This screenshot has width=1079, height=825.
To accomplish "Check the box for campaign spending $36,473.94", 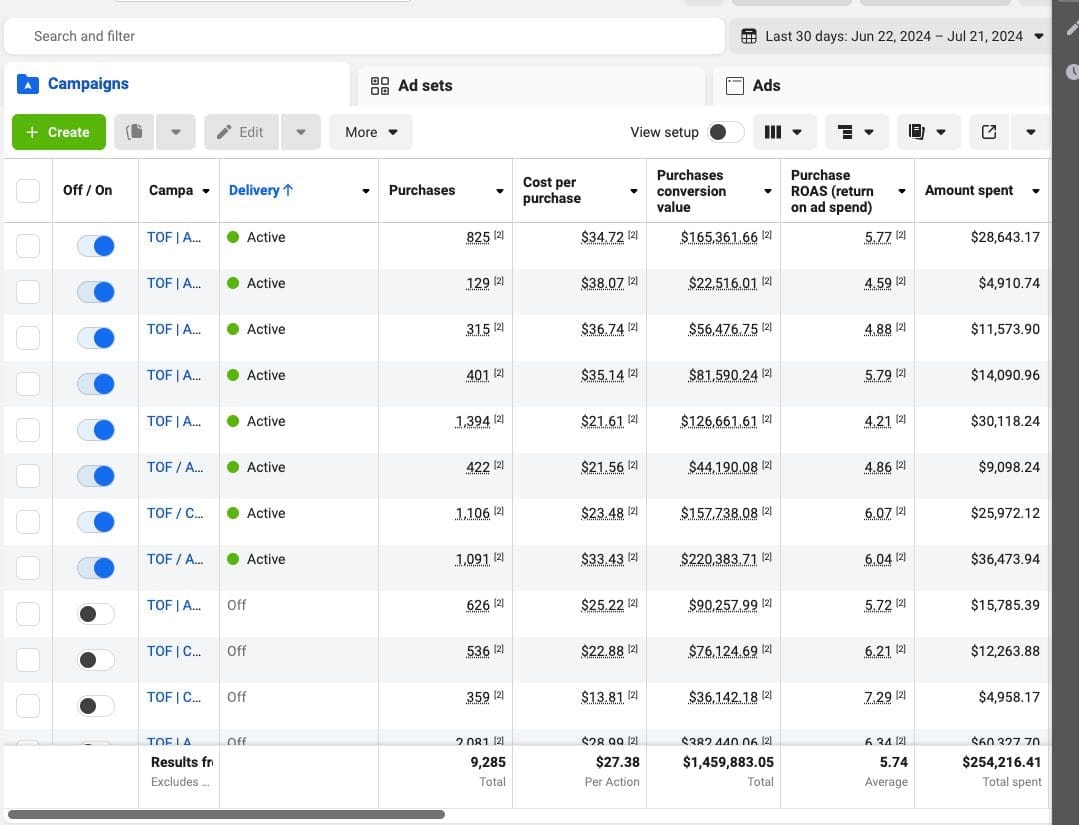I will tap(28, 568).
